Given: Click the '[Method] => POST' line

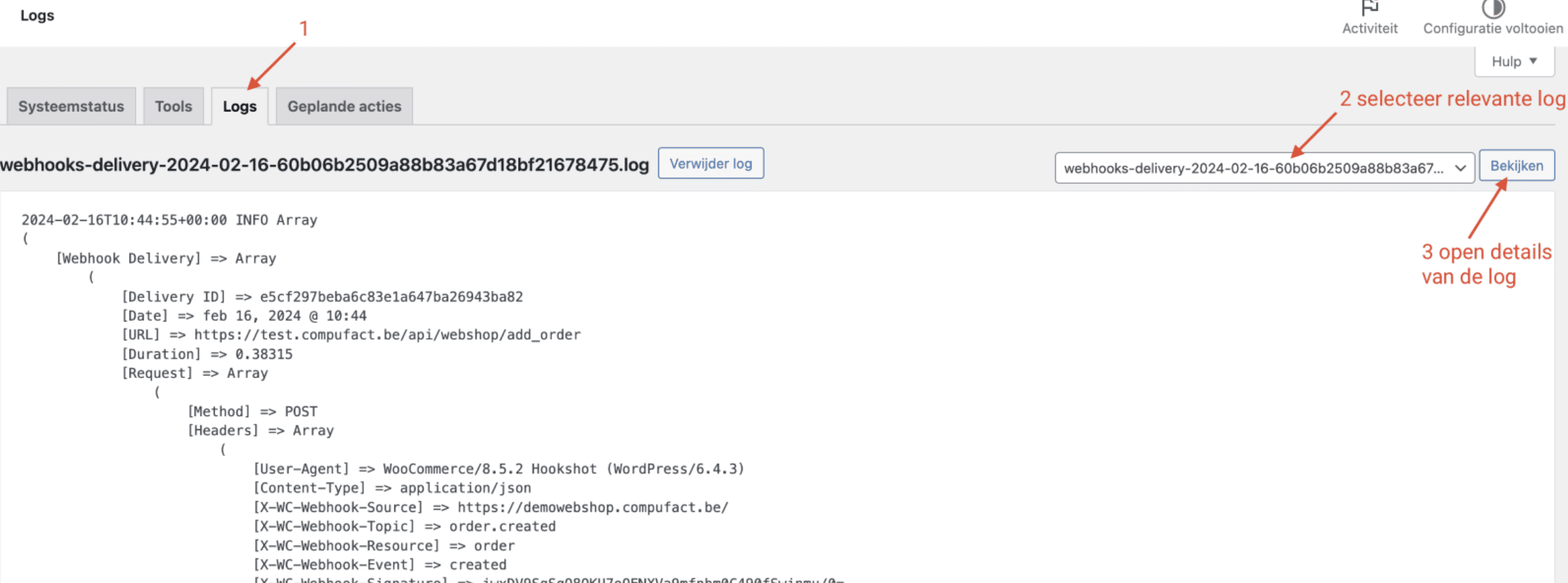Looking at the screenshot, I should pos(253,411).
